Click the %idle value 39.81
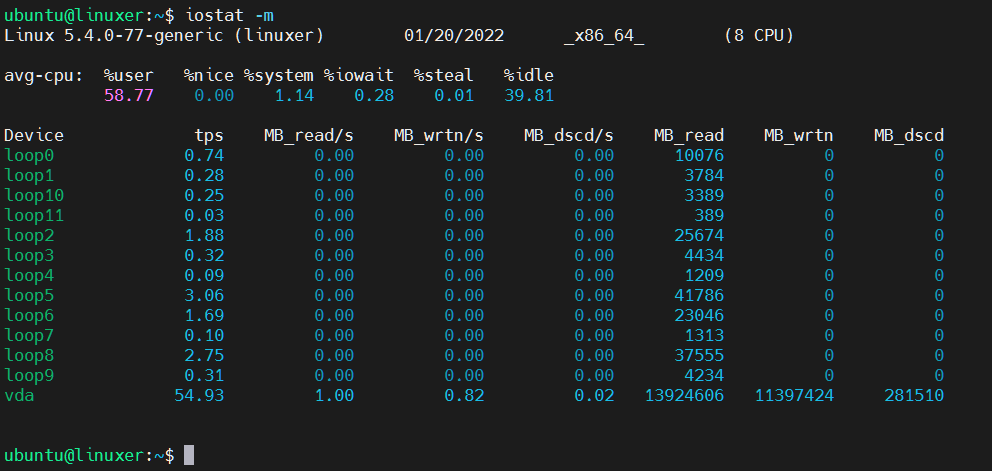Image resolution: width=992 pixels, height=471 pixels. [529, 96]
